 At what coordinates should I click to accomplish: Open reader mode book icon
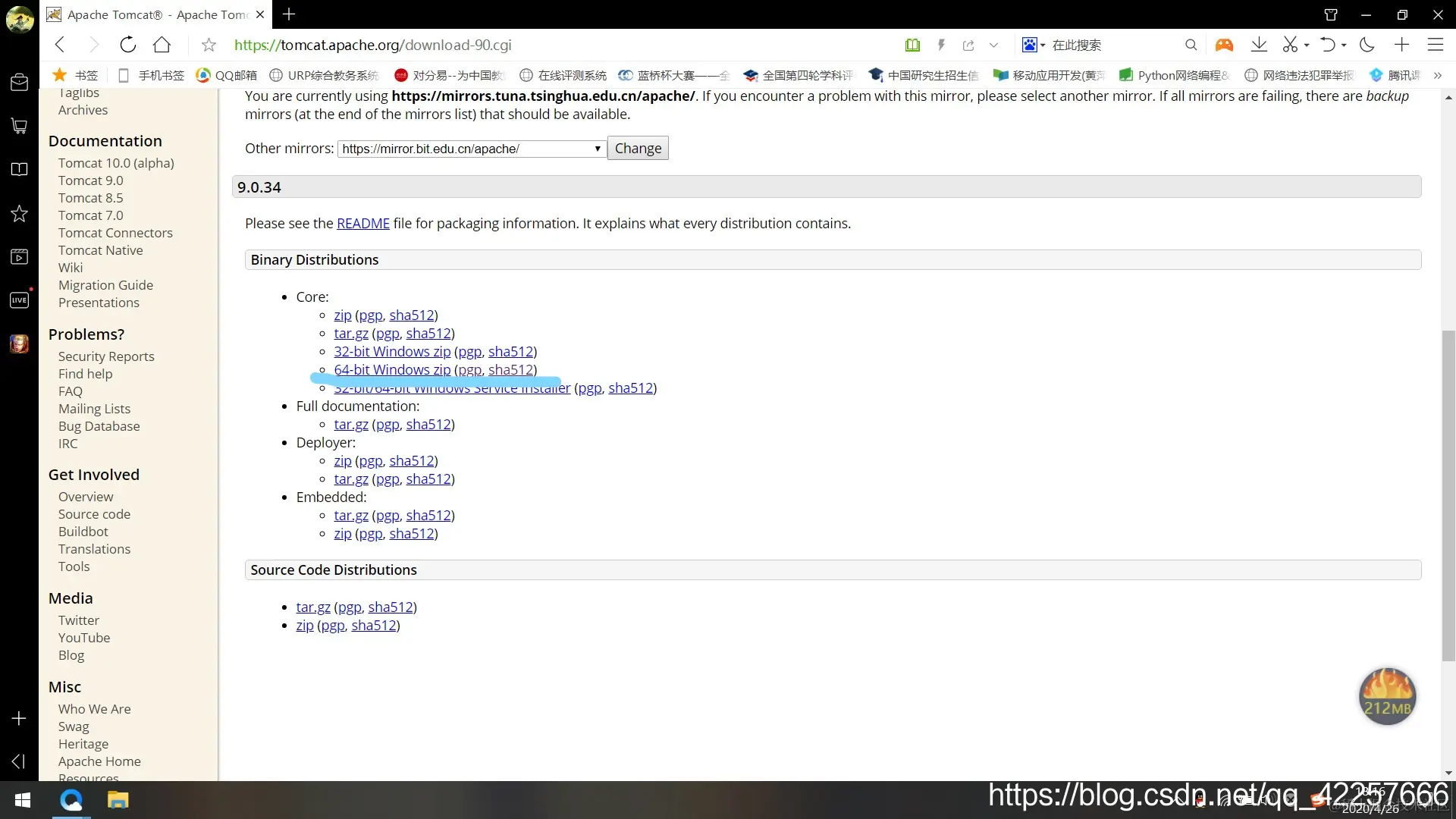pos(912,45)
